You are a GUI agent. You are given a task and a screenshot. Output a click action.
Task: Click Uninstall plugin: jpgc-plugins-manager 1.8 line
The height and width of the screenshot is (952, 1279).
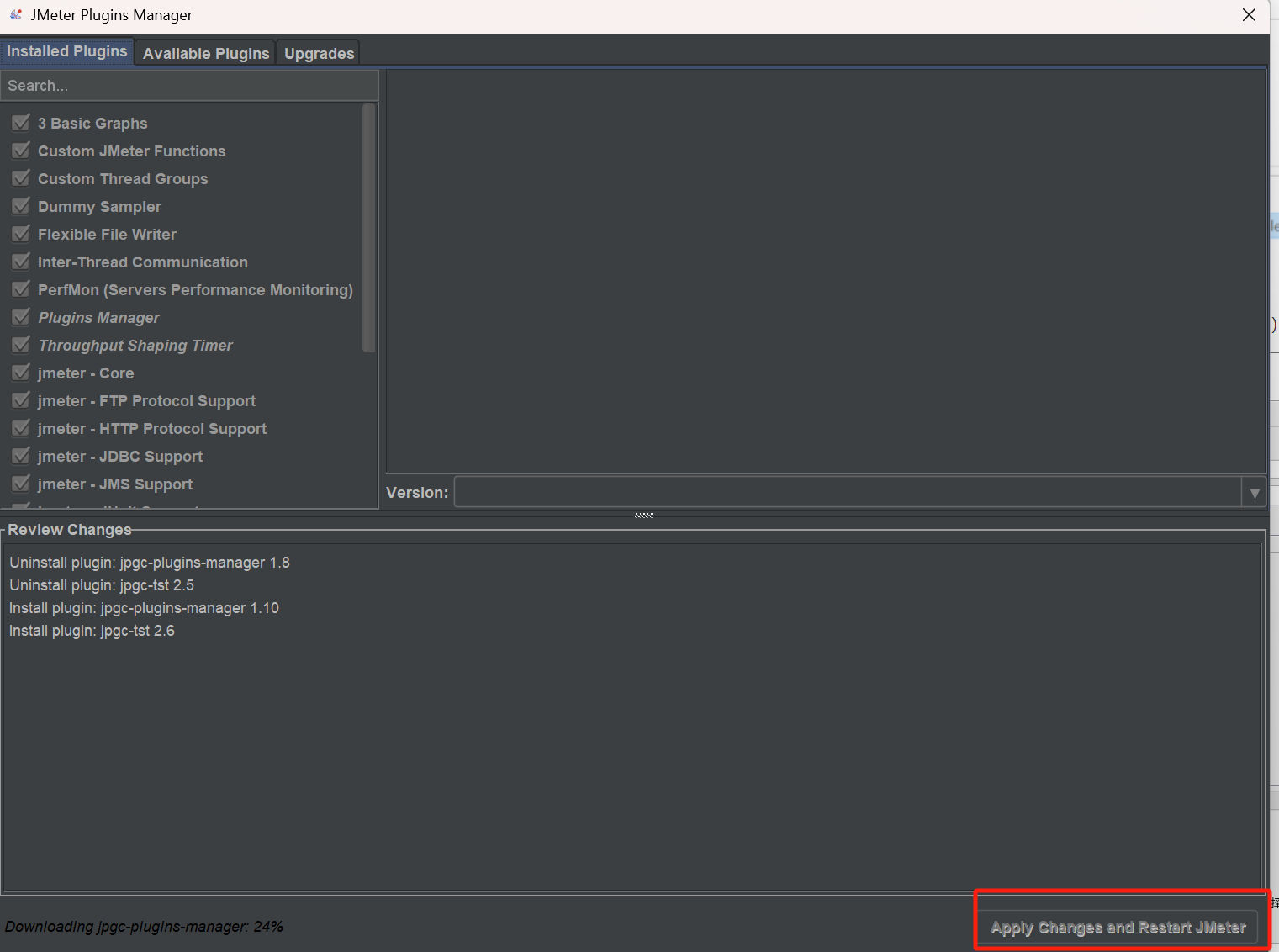pyautogui.click(x=150, y=563)
